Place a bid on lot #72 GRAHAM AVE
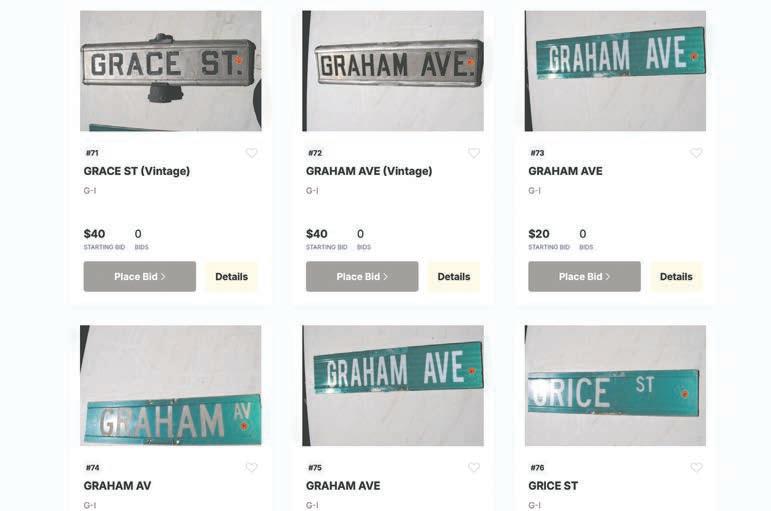The height and width of the screenshot is (511, 771). [362, 276]
